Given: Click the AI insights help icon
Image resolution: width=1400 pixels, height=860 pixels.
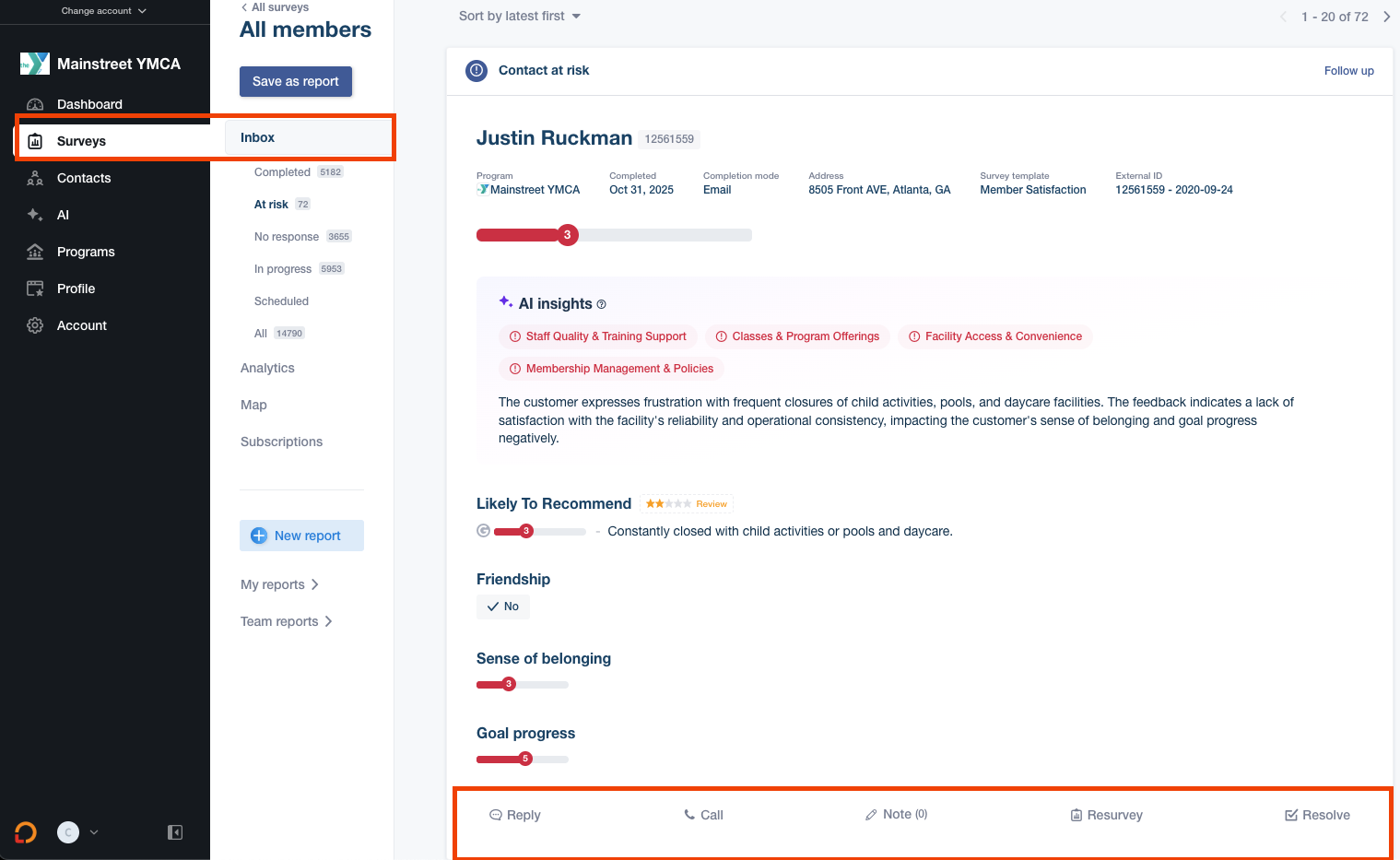Looking at the screenshot, I should pos(602,304).
